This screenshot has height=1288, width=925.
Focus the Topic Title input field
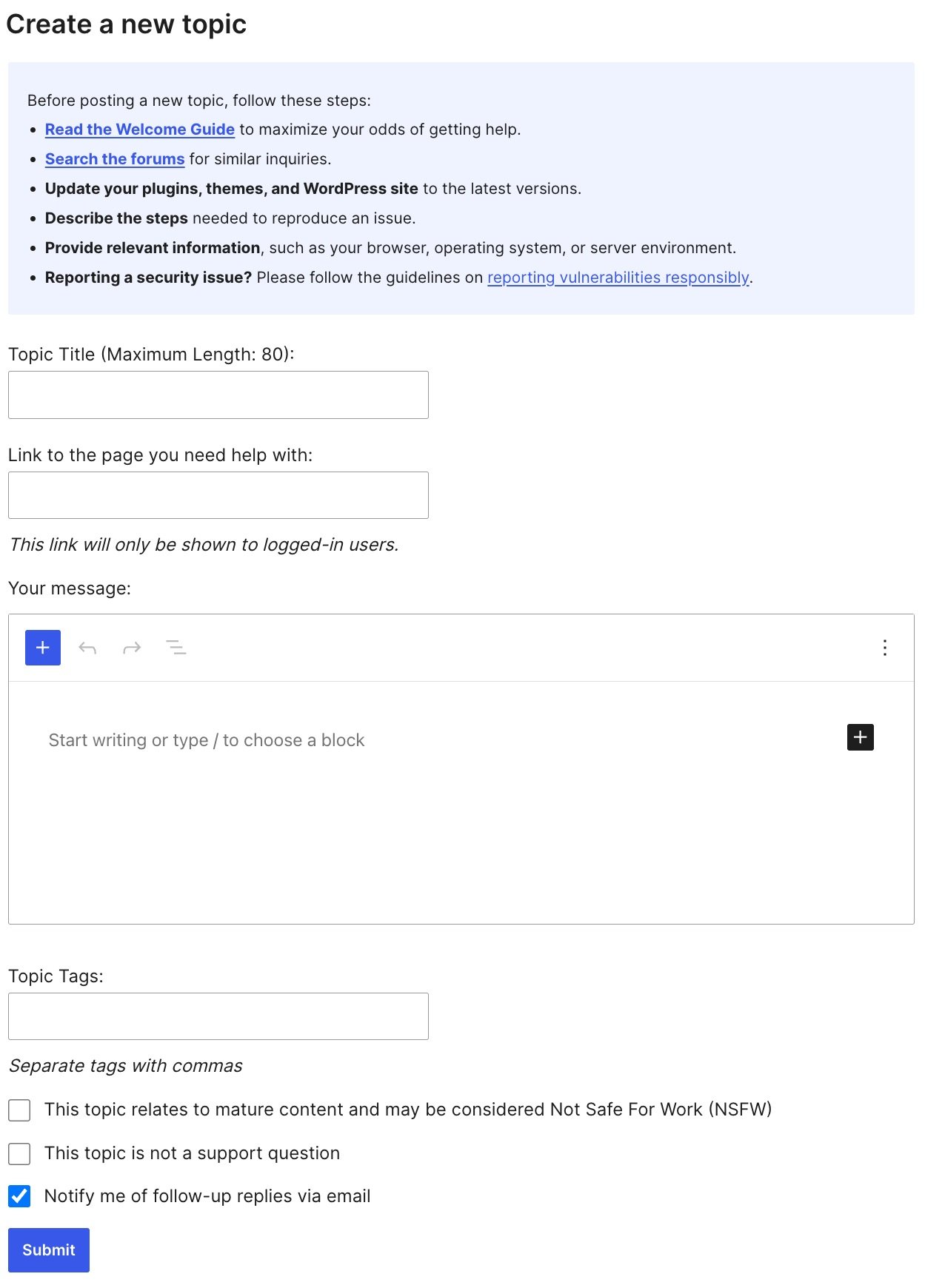pyautogui.click(x=218, y=395)
